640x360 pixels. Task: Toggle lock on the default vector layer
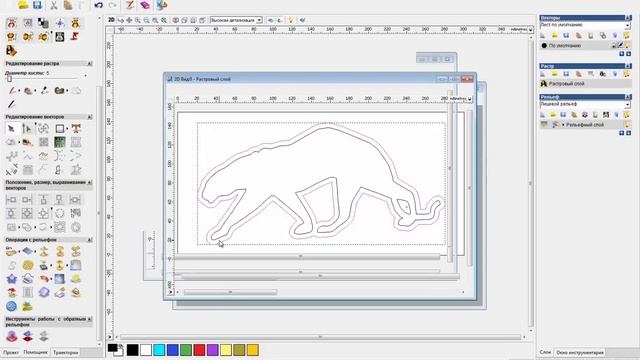(x=614, y=46)
